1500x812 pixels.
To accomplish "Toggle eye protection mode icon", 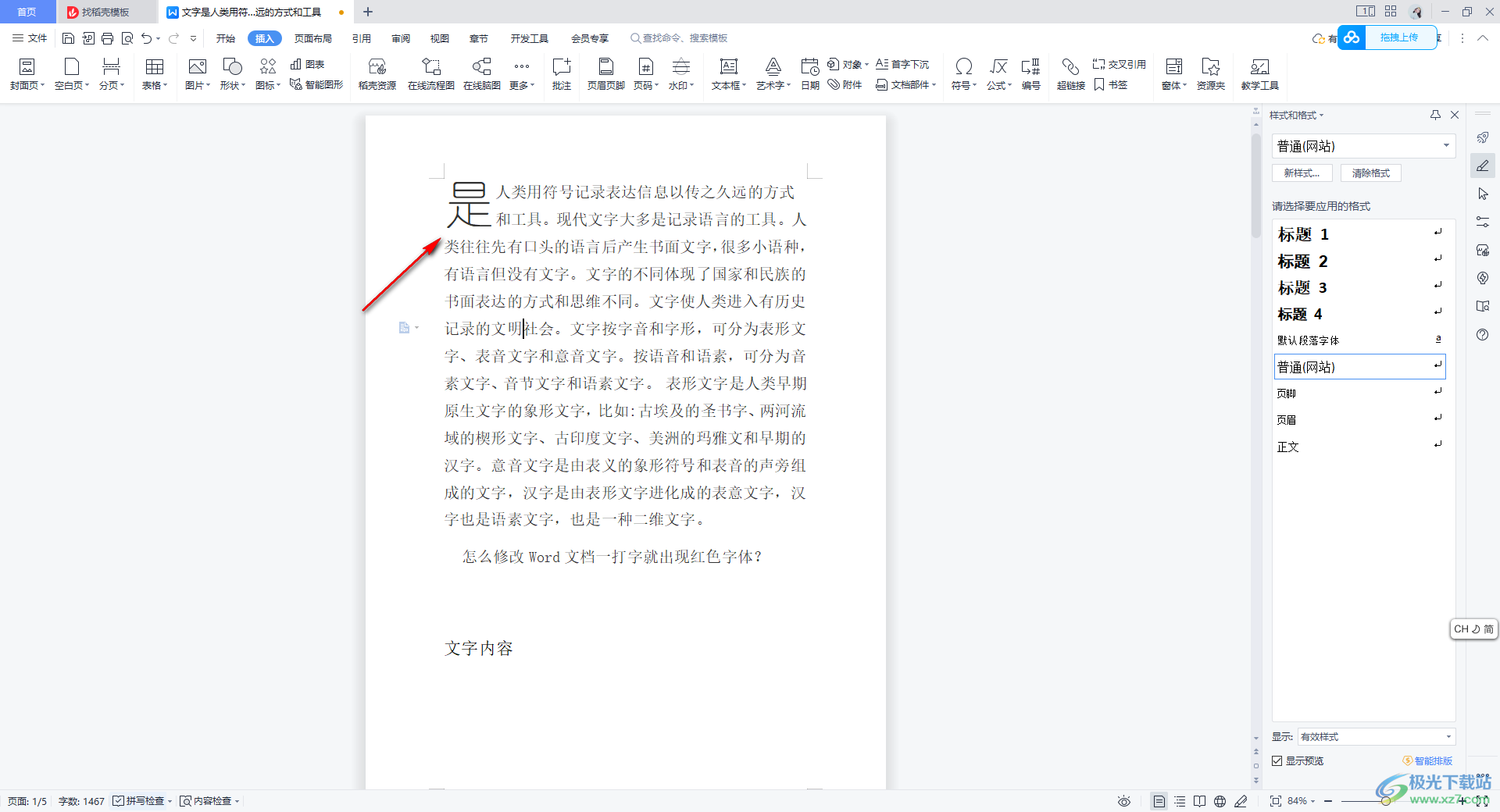I will pos(1124,801).
